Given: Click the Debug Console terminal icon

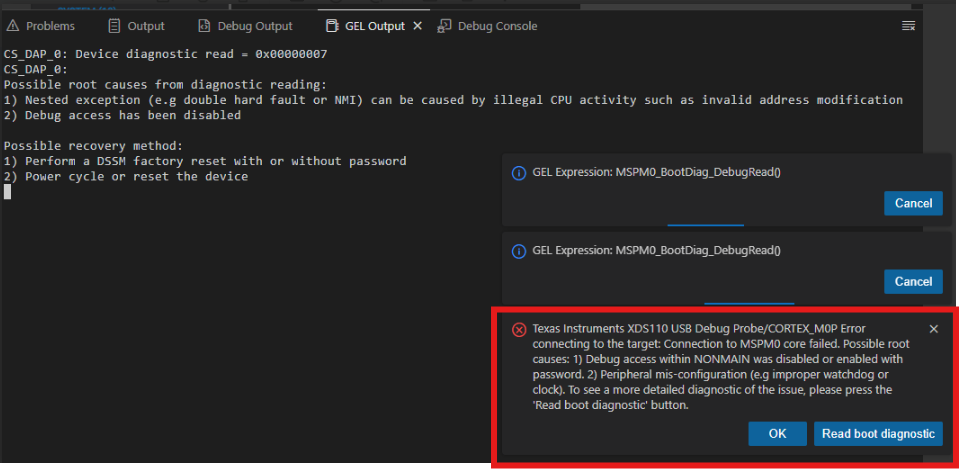Looking at the screenshot, I should (x=445, y=26).
